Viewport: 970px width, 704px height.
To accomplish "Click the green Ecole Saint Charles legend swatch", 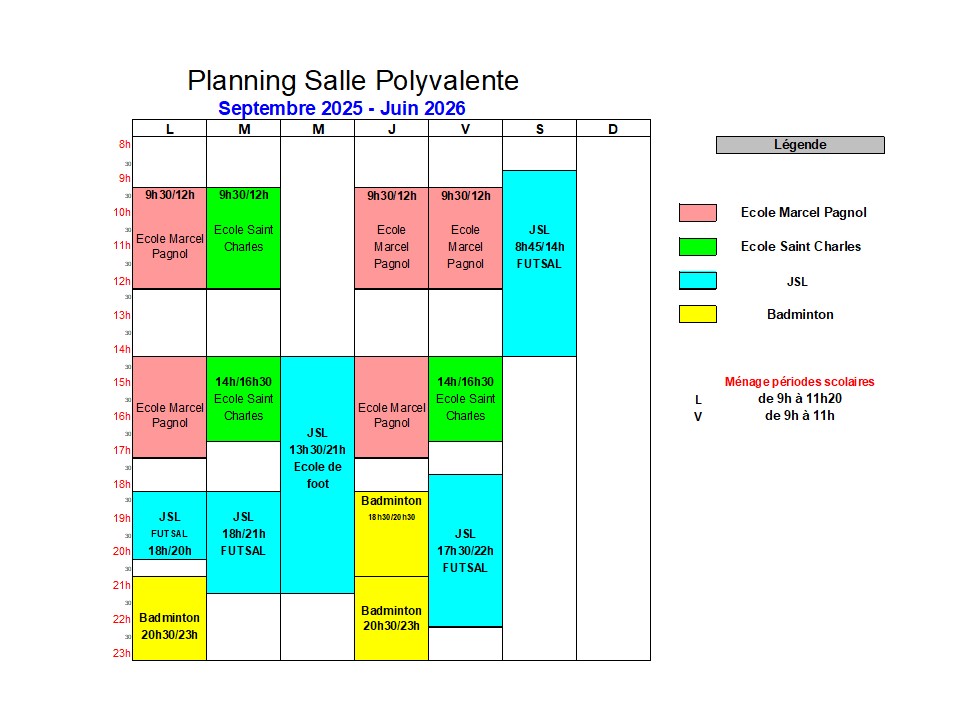I will click(x=697, y=246).
